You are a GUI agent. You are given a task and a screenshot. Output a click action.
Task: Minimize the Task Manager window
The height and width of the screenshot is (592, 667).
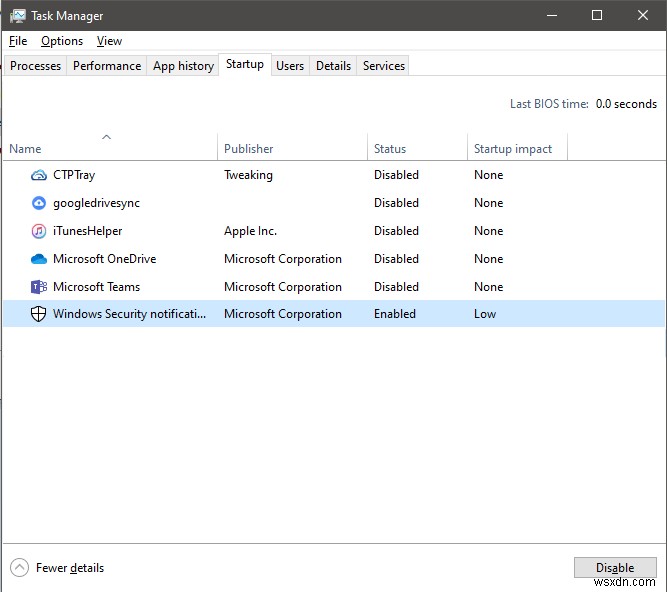pyautogui.click(x=552, y=16)
